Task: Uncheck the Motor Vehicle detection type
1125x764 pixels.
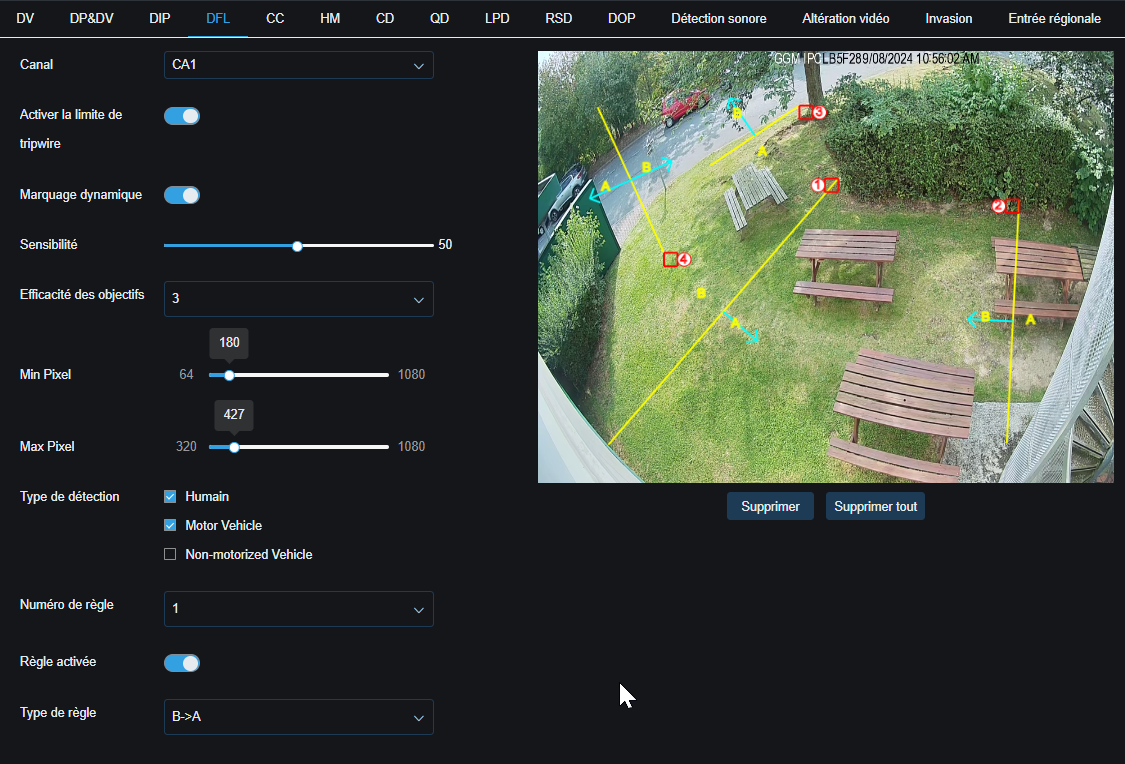Action: click(x=170, y=524)
